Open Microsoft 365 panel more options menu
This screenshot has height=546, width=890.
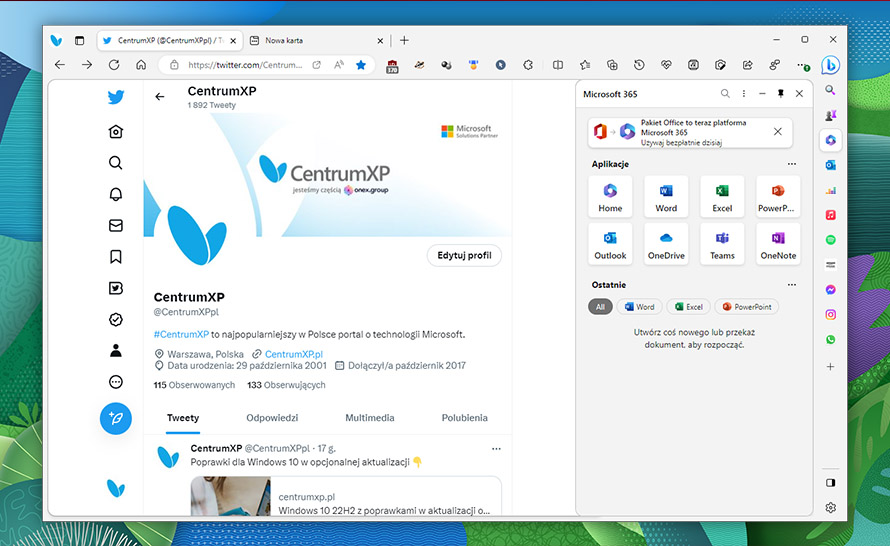click(744, 94)
